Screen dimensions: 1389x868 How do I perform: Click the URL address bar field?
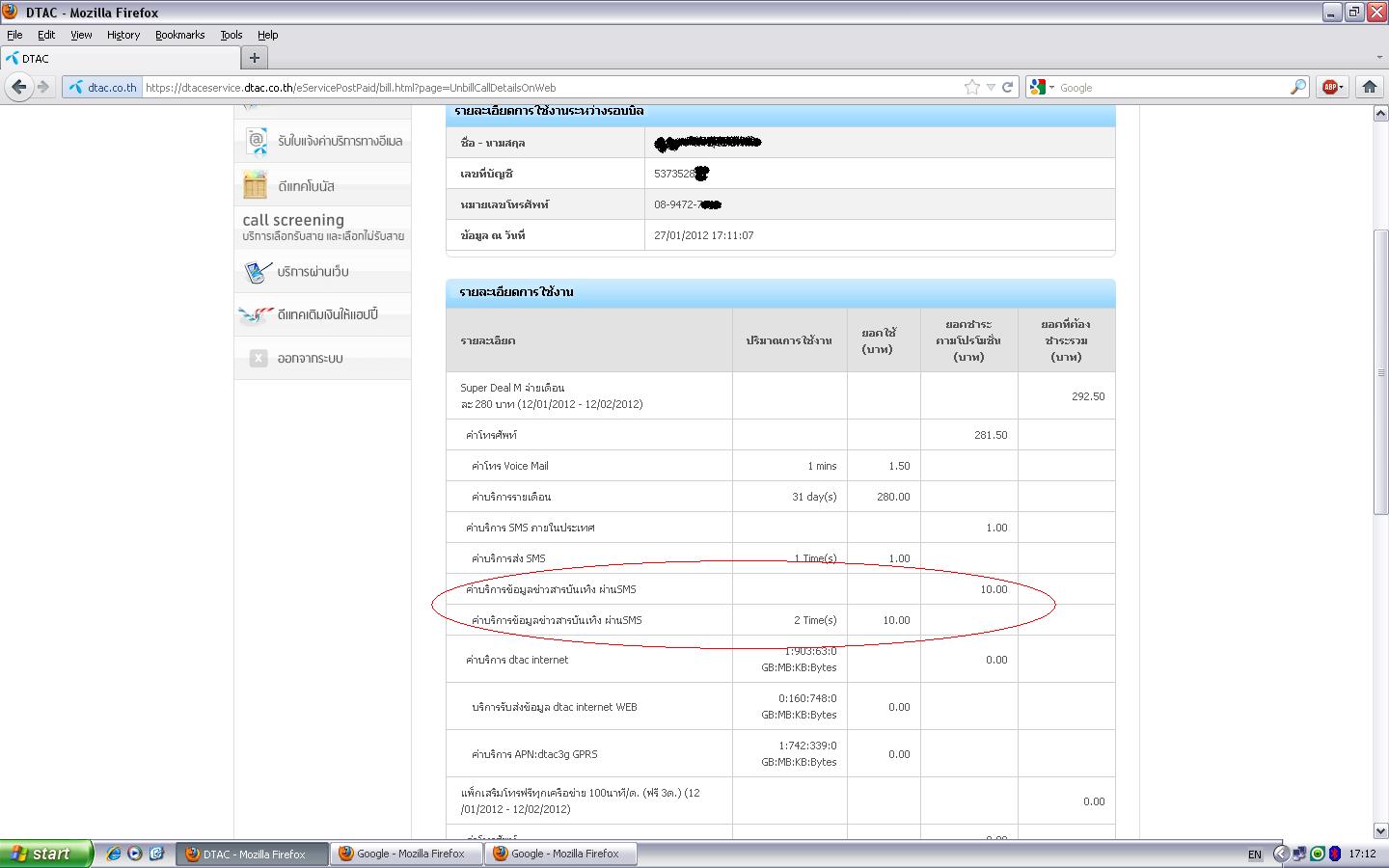pos(555,87)
